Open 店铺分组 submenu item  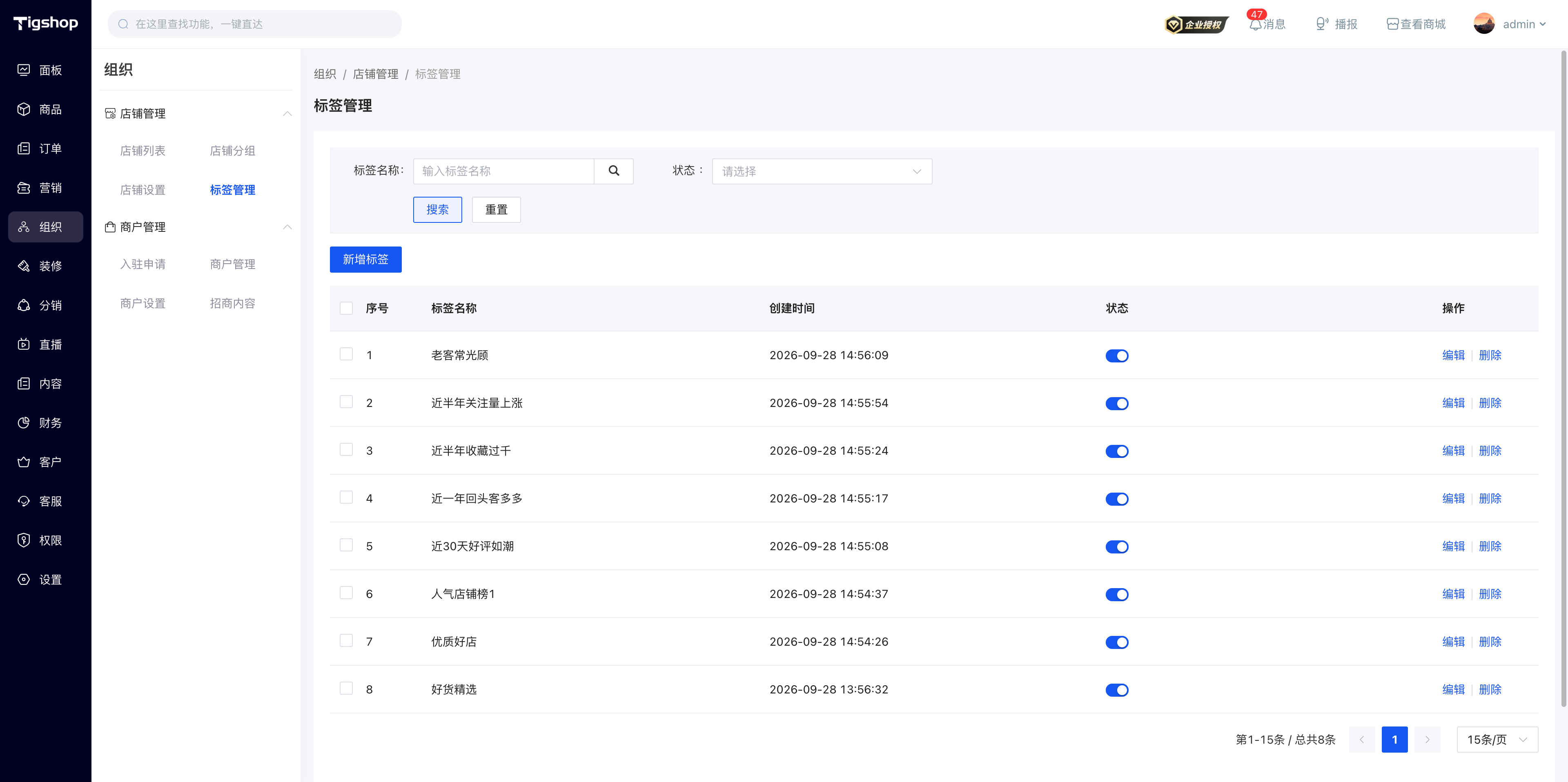point(232,151)
